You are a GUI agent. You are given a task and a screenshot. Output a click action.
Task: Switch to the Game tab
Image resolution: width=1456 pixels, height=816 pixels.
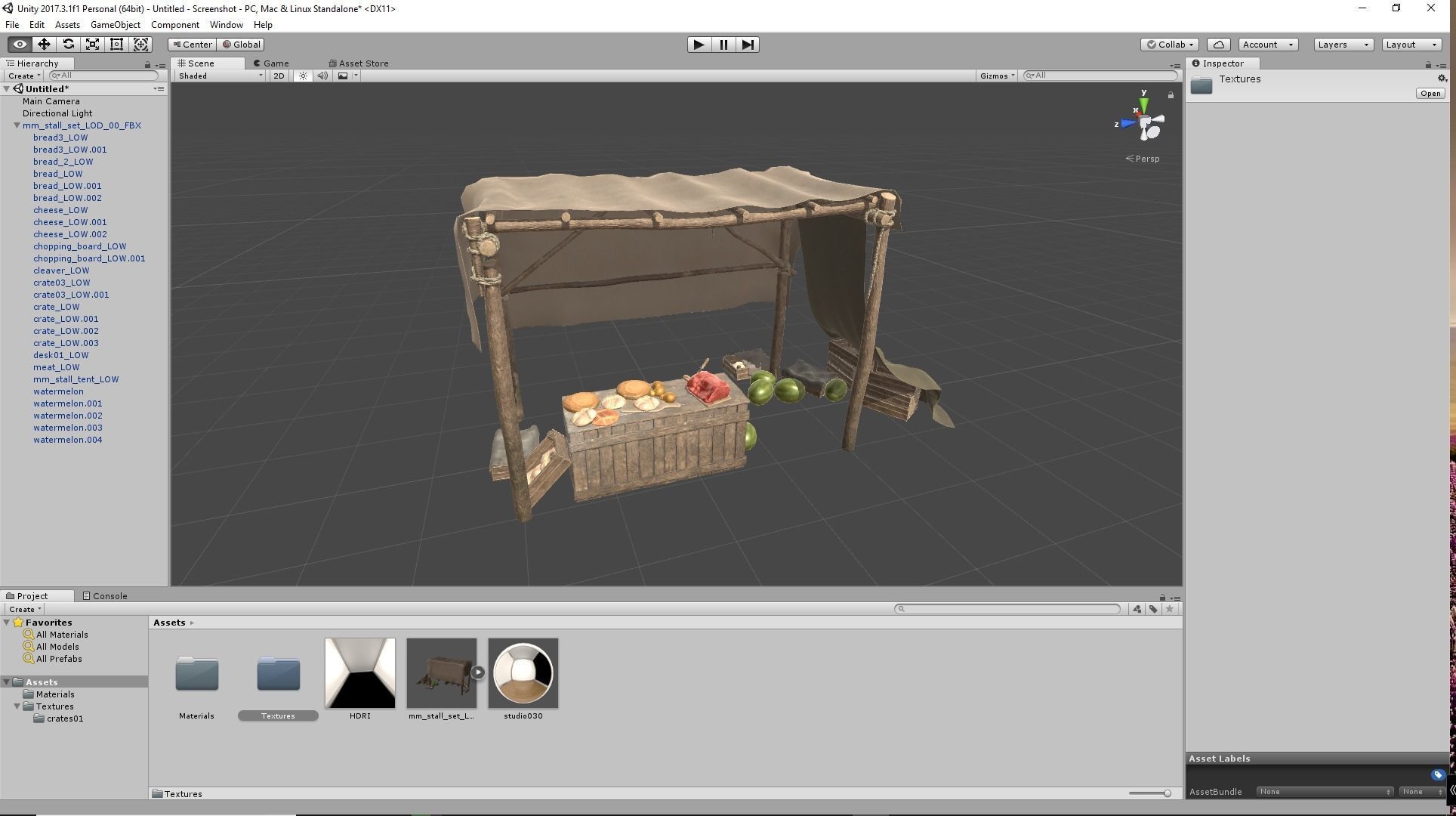[x=271, y=63]
